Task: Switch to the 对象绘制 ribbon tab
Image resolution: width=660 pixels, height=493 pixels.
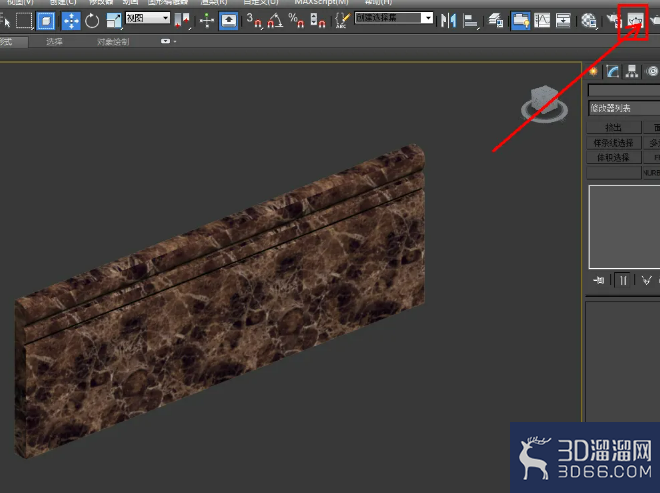Action: [113, 42]
